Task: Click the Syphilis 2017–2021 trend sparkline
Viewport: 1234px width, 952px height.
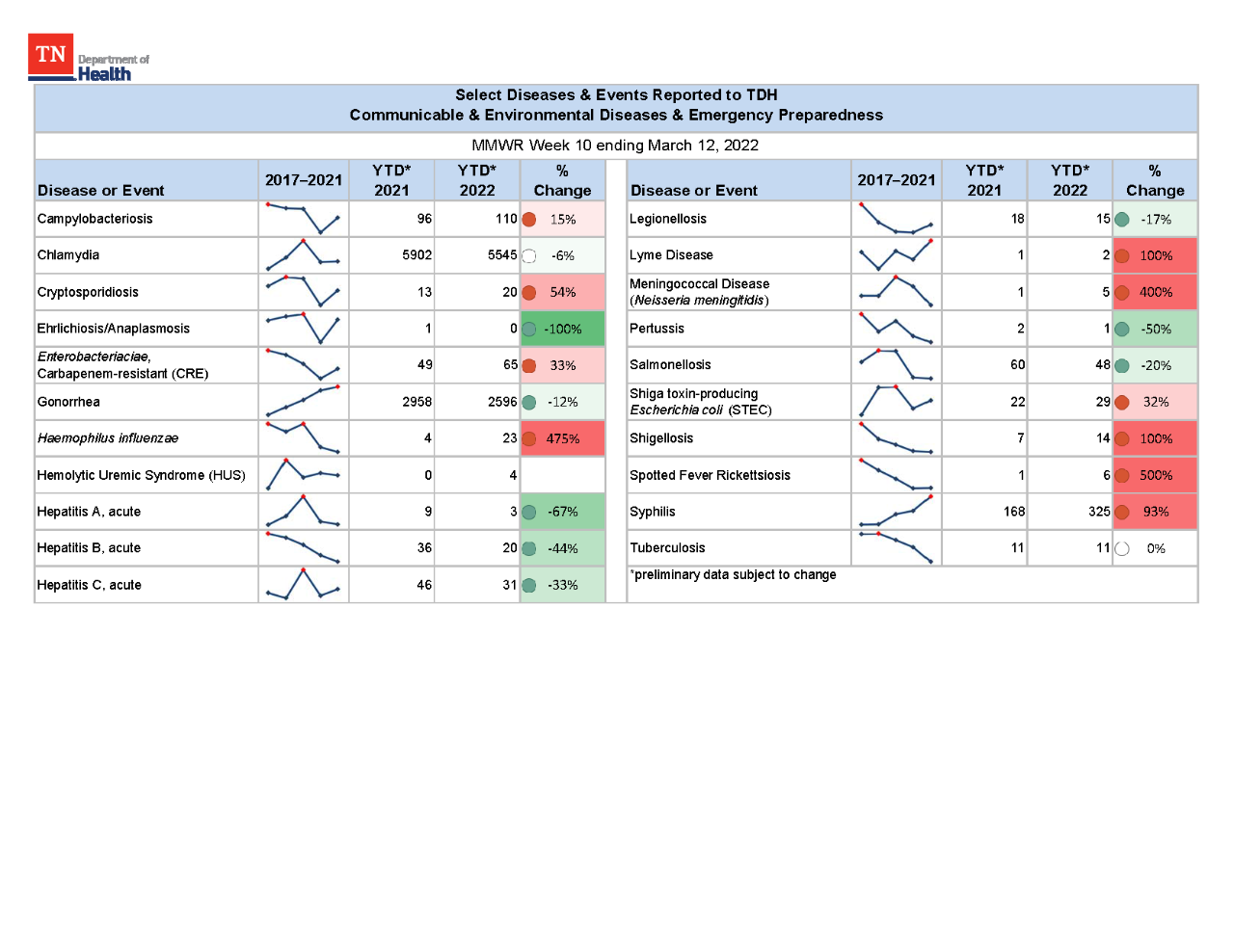Action: click(896, 511)
